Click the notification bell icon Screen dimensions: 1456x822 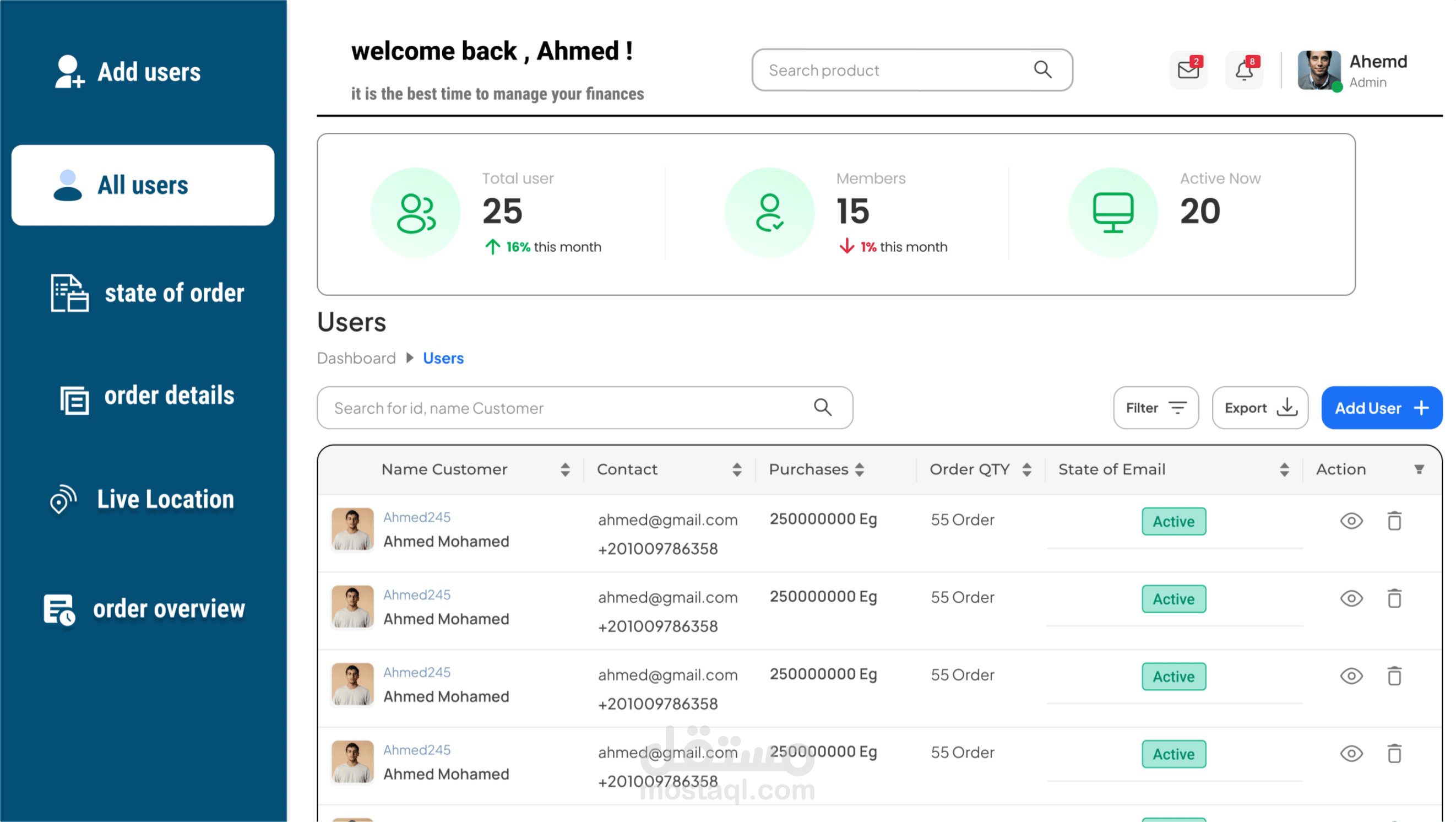(1243, 70)
